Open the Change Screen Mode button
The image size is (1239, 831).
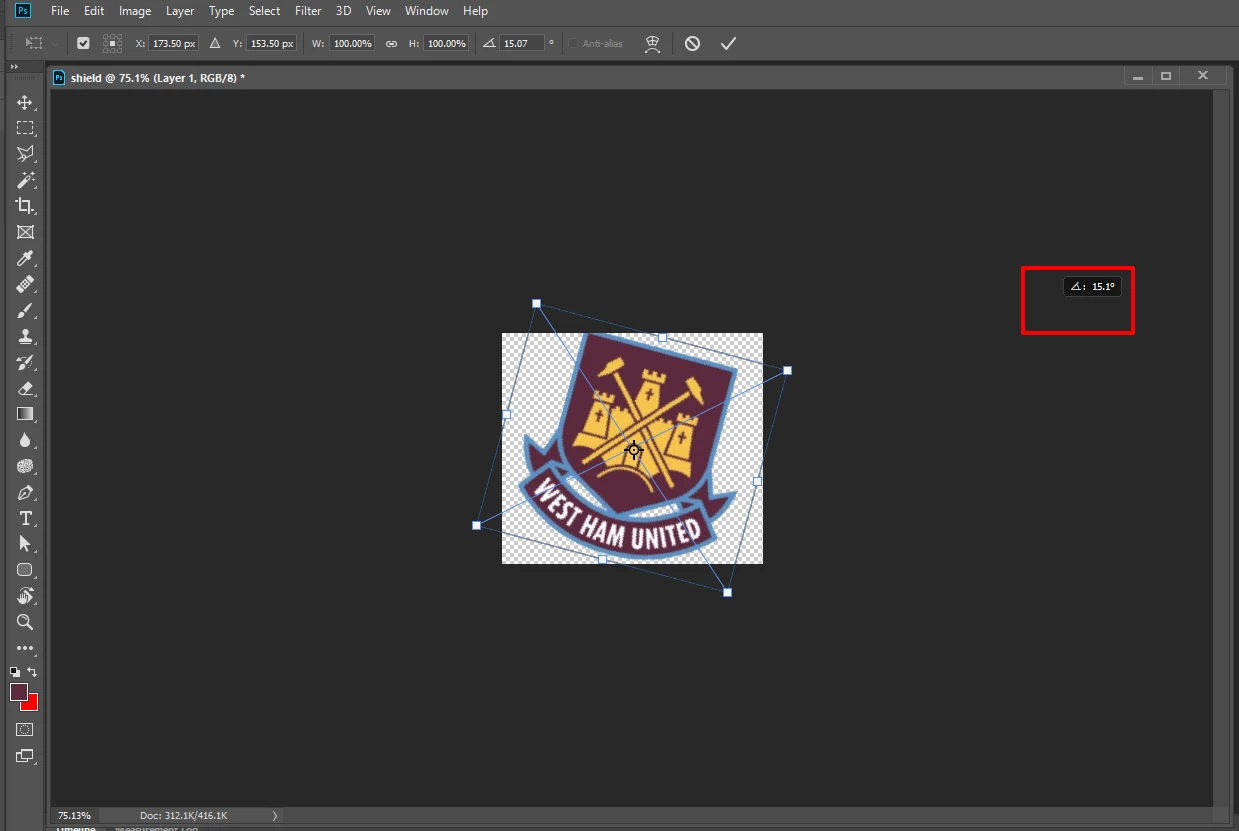pos(25,756)
